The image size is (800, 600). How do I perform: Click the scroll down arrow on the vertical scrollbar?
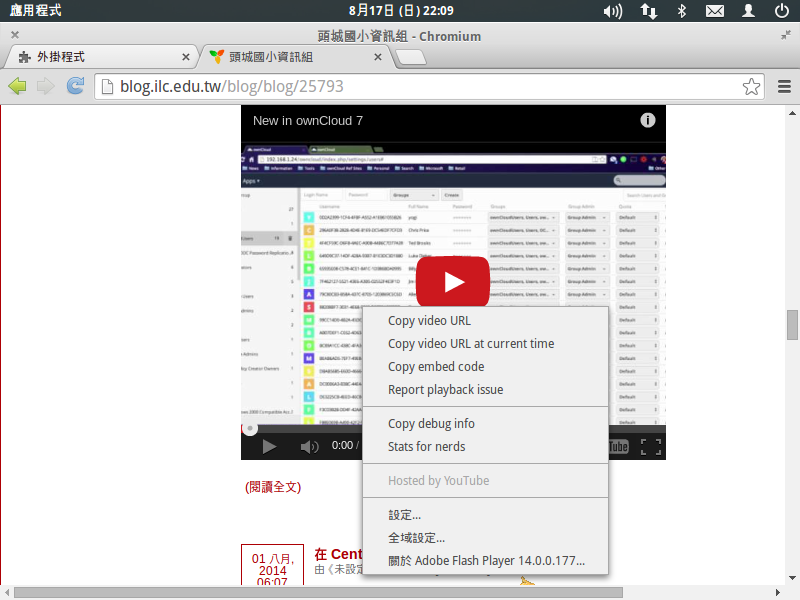click(x=792, y=578)
